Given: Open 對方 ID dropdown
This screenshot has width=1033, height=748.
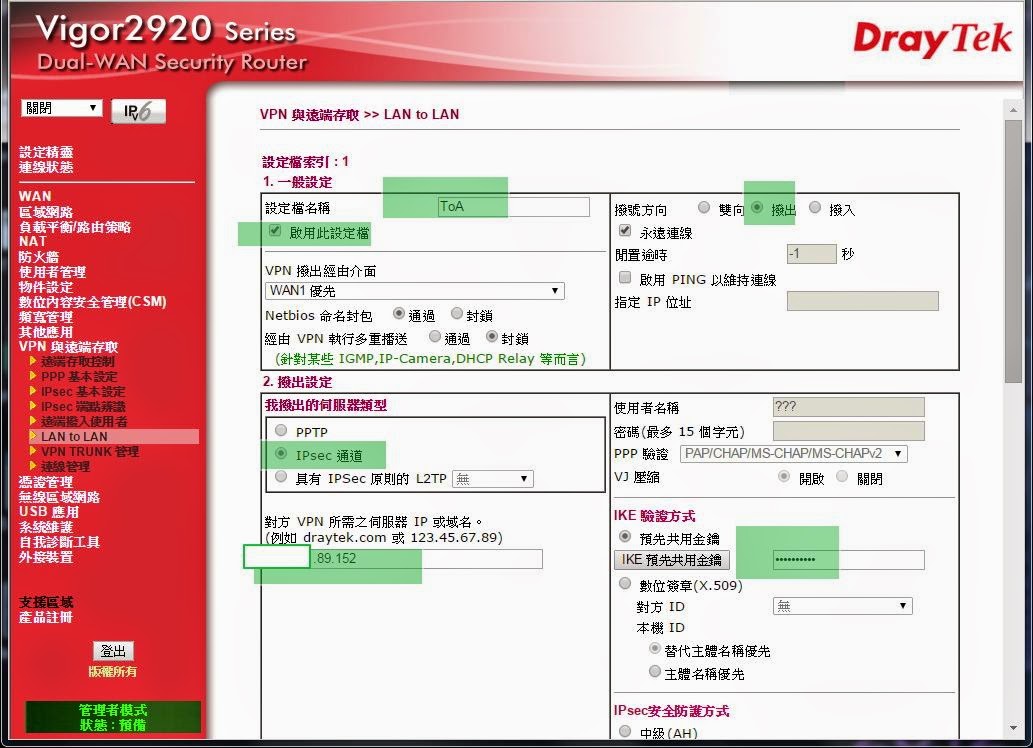Looking at the screenshot, I should click(x=843, y=606).
